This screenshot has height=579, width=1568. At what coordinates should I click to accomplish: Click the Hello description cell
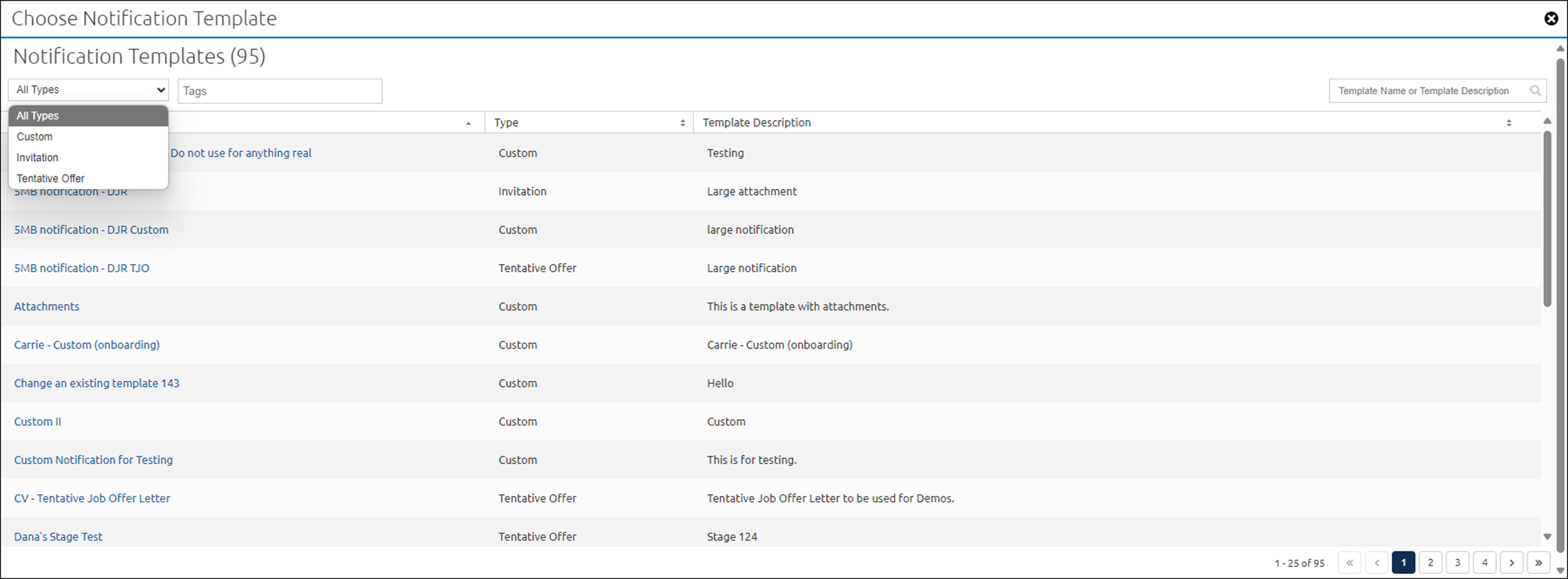720,383
